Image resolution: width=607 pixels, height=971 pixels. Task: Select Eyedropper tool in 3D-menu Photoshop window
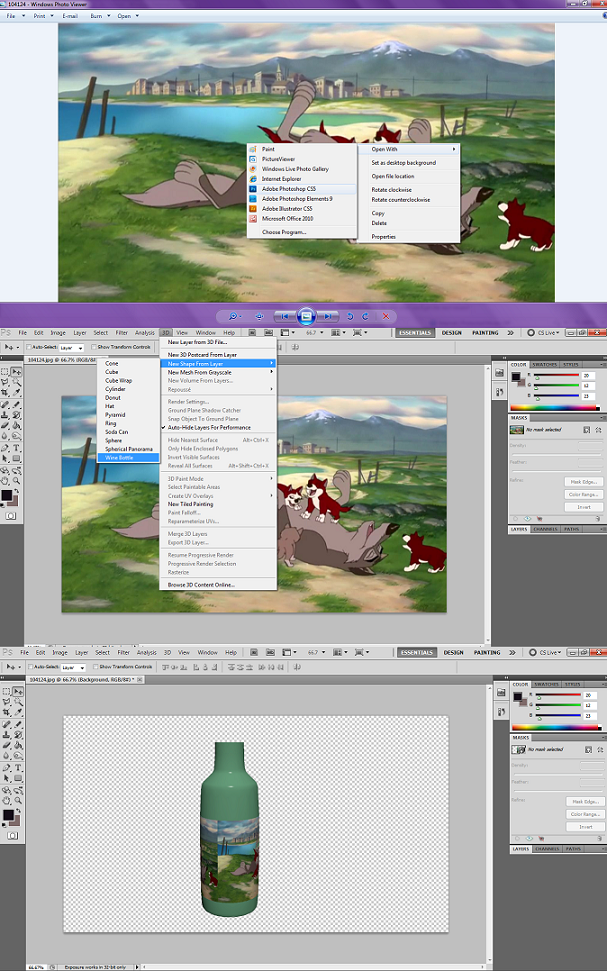pos(17,393)
